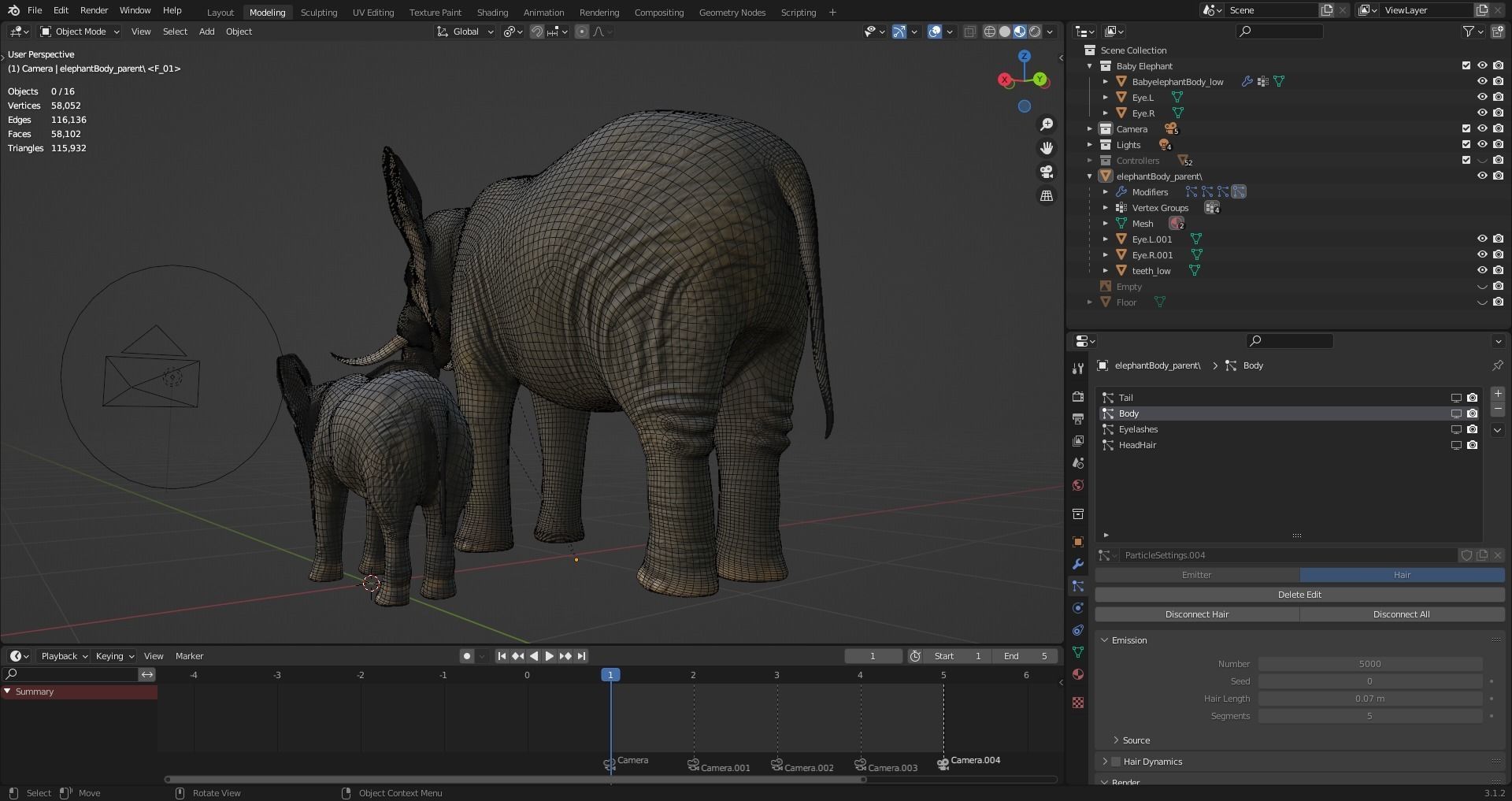This screenshot has width=1512, height=801.
Task: Open the Global transform orientation dropdown
Action: tap(465, 32)
